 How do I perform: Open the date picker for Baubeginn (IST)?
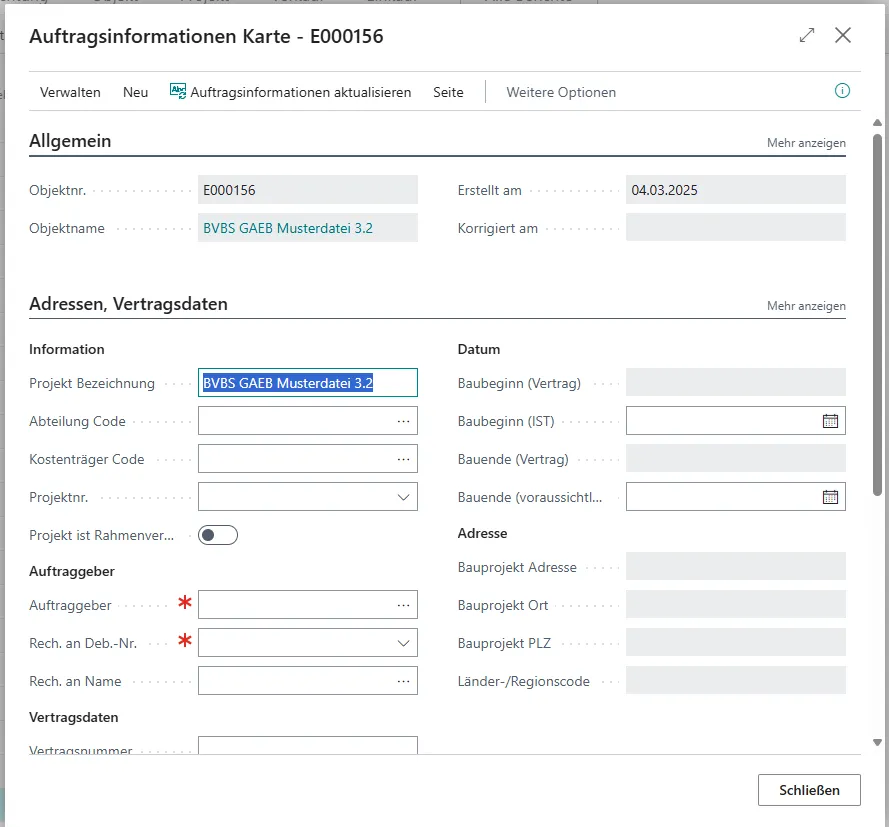(x=831, y=420)
